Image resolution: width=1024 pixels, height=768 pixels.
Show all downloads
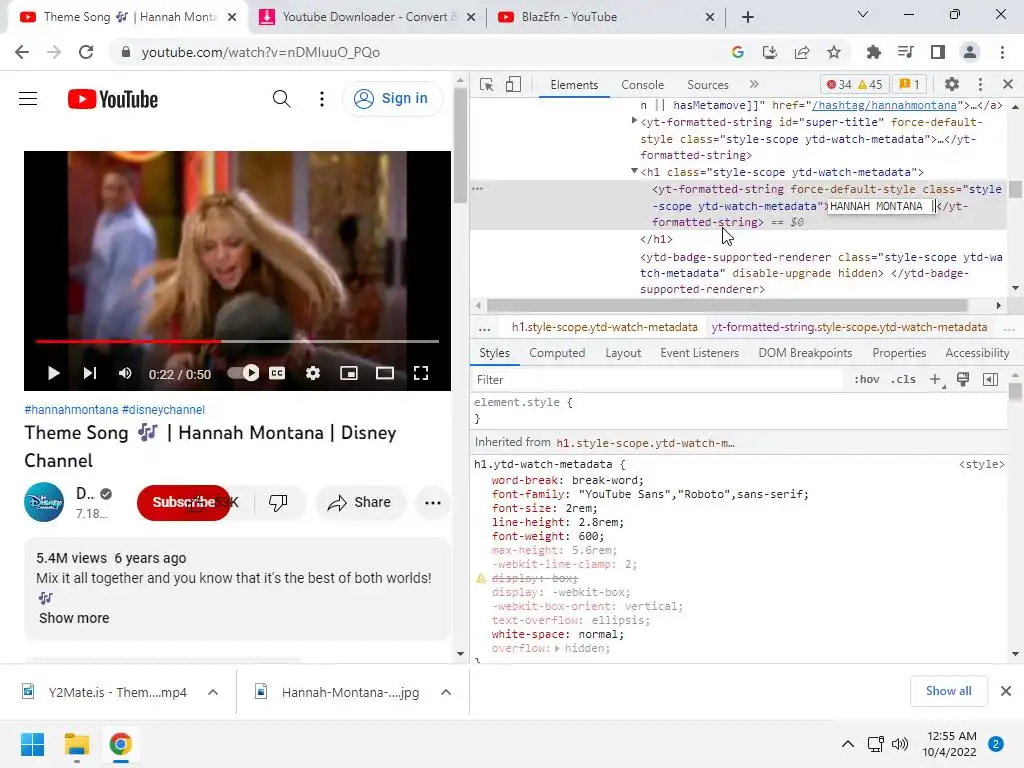[x=948, y=691]
